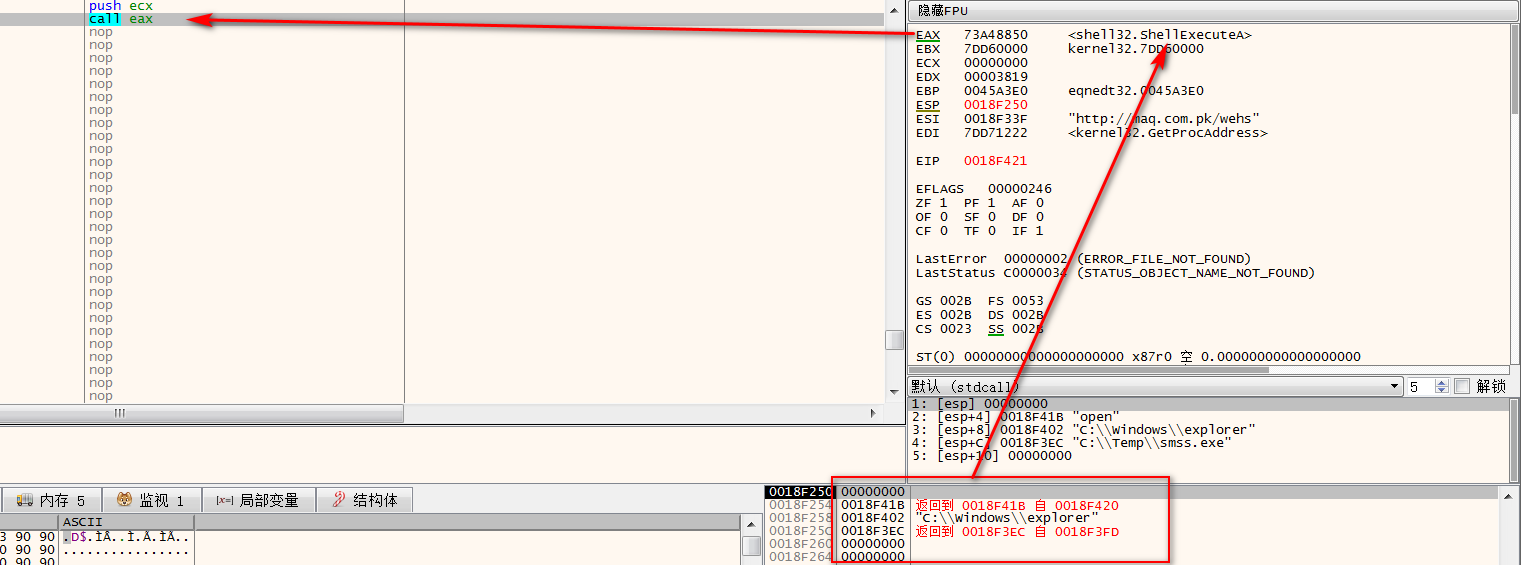The height and width of the screenshot is (565, 1521).
Task: Select the GS segment register value
Action: point(955,301)
